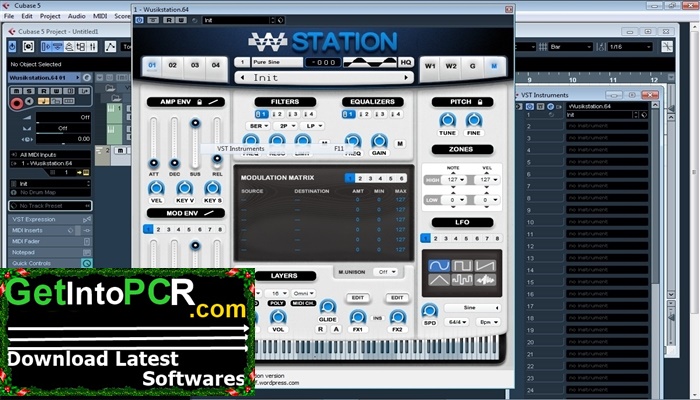Open the HIGH note 127 zone dropdown
The width and height of the screenshot is (700, 400).
pyautogui.click(x=455, y=179)
